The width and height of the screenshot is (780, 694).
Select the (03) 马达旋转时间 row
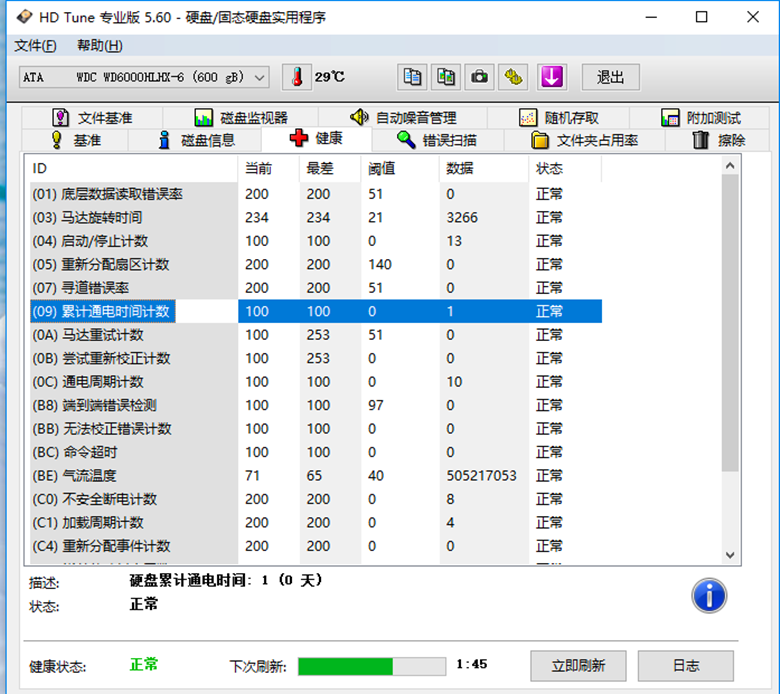(x=316, y=217)
